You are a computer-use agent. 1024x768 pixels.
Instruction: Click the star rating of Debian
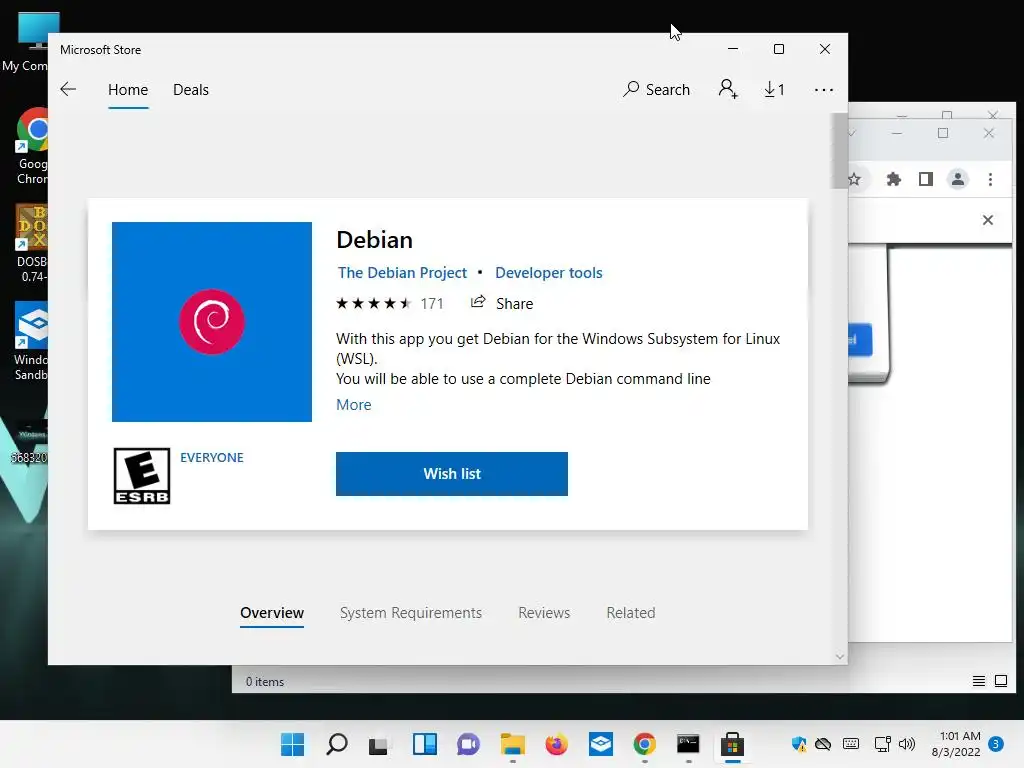[x=374, y=304]
